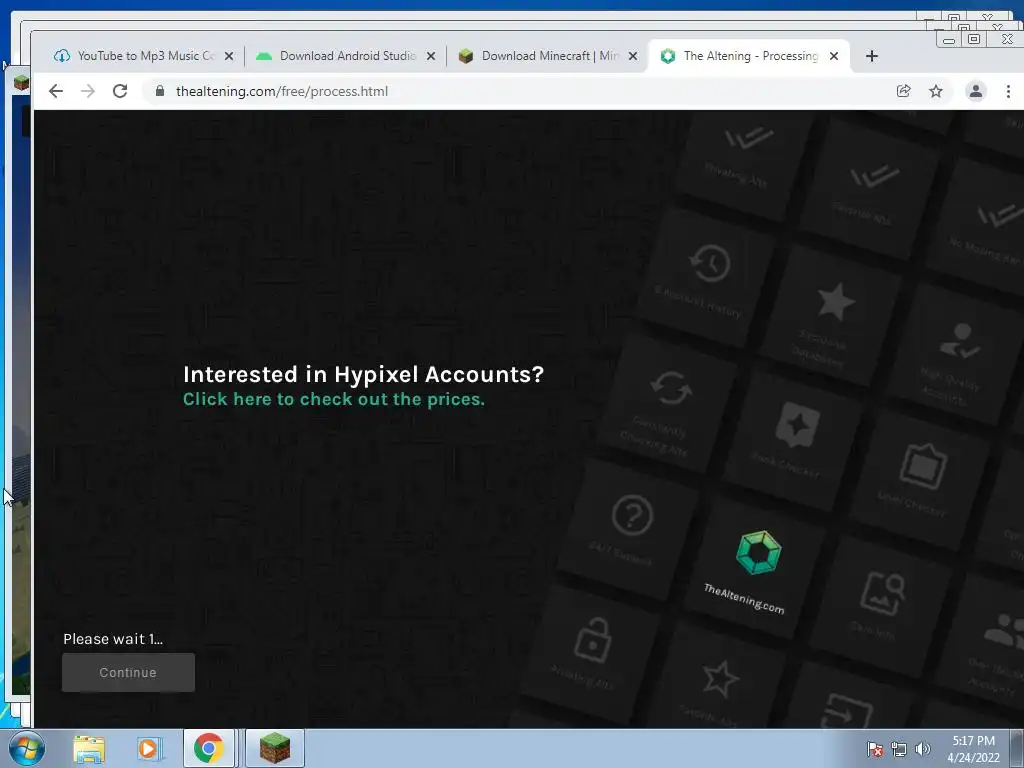Open the Action Center flag icon
1024x768 pixels.
874,750
